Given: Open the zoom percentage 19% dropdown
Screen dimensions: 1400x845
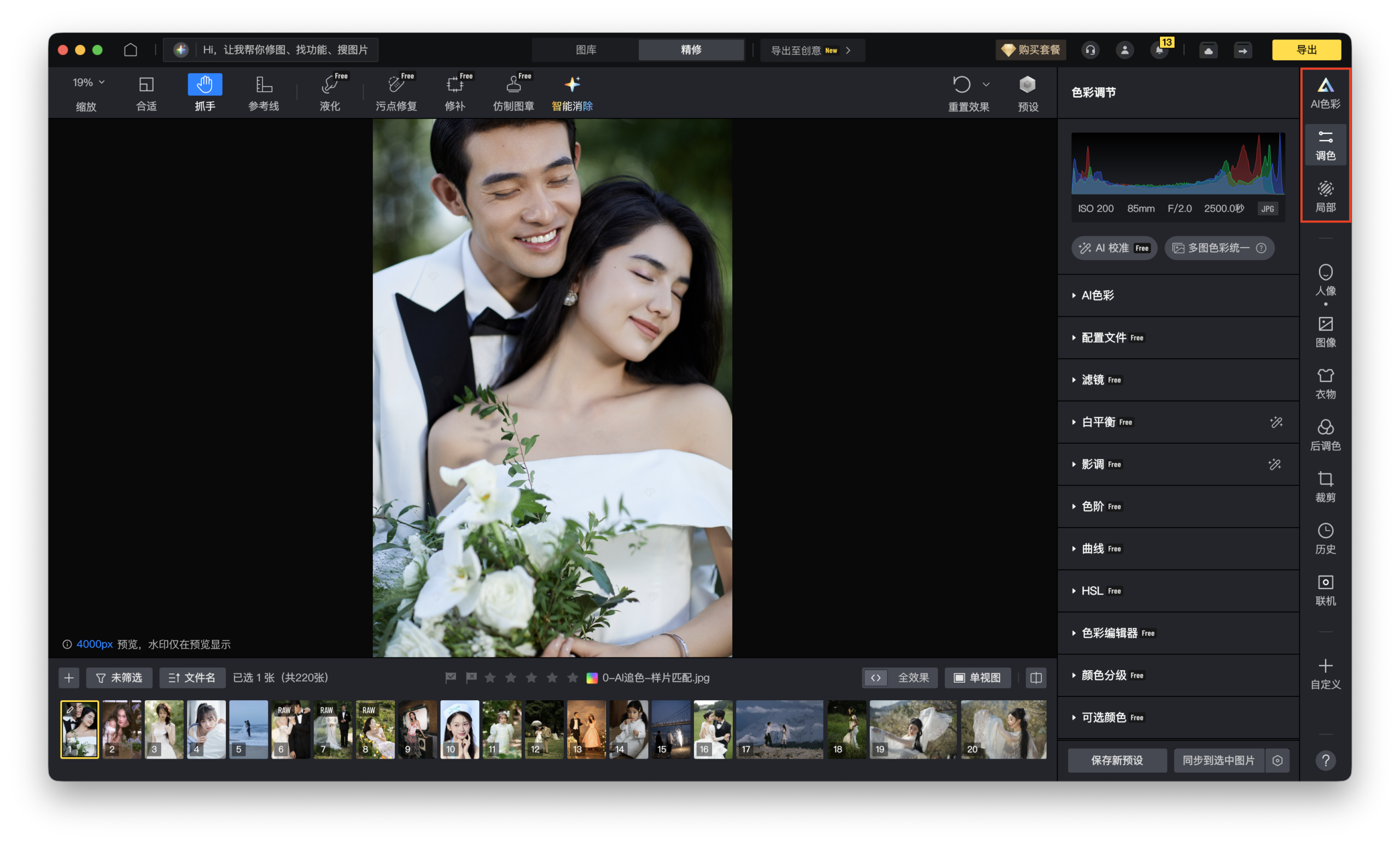Looking at the screenshot, I should (89, 83).
